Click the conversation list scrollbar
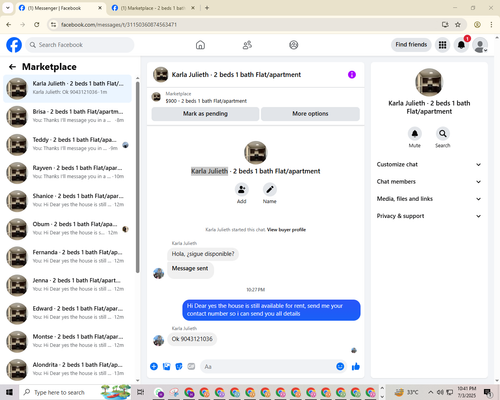Viewport: 500px width, 400px height. [137, 177]
